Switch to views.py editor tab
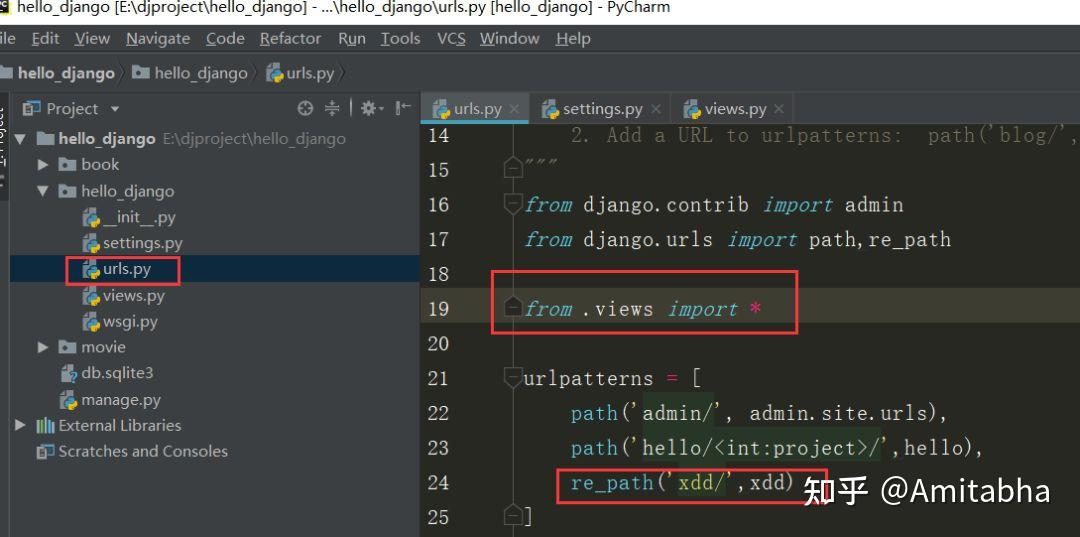This screenshot has width=1080, height=537. 733,109
